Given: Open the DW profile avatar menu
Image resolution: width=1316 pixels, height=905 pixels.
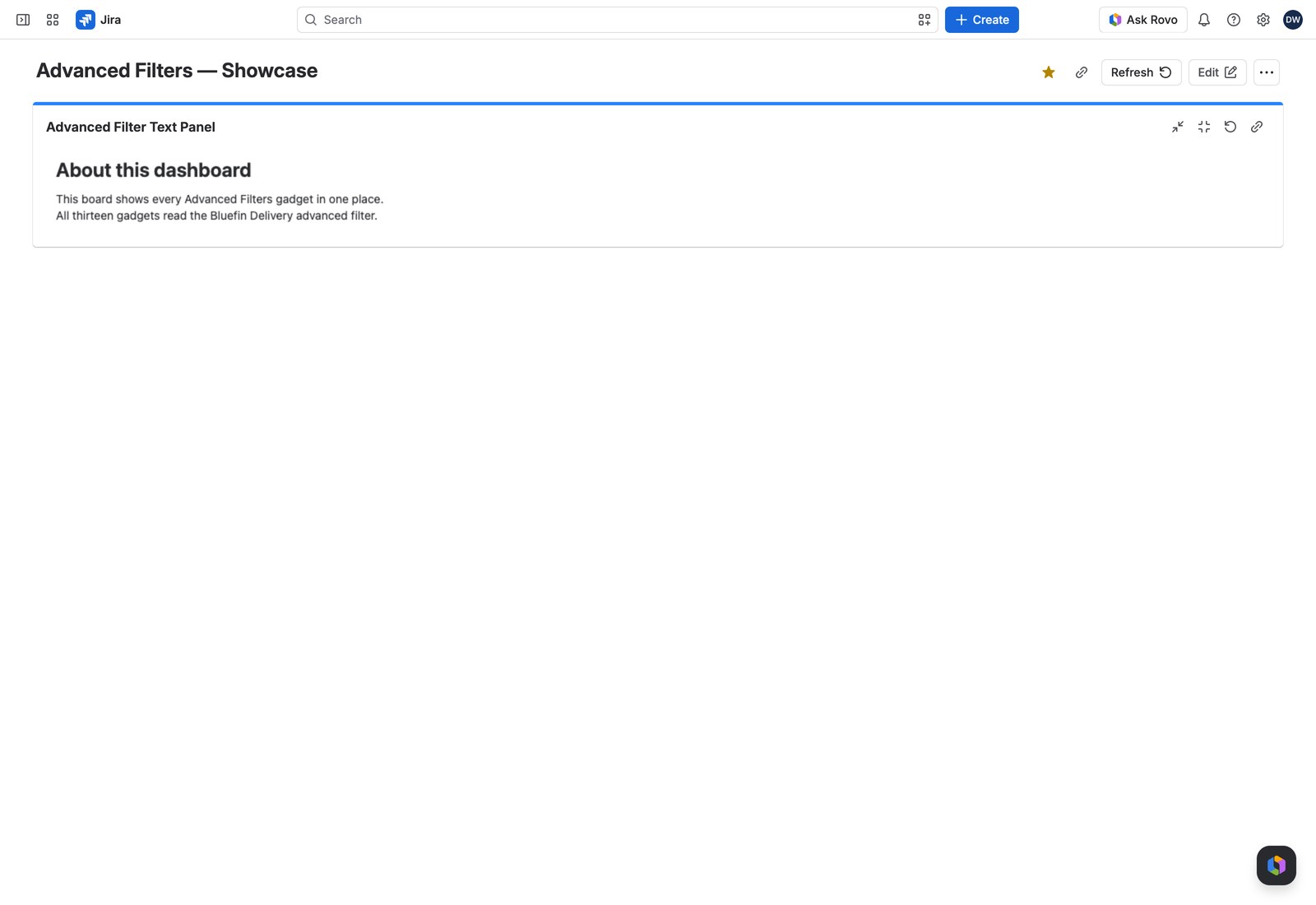Looking at the screenshot, I should click(1293, 20).
